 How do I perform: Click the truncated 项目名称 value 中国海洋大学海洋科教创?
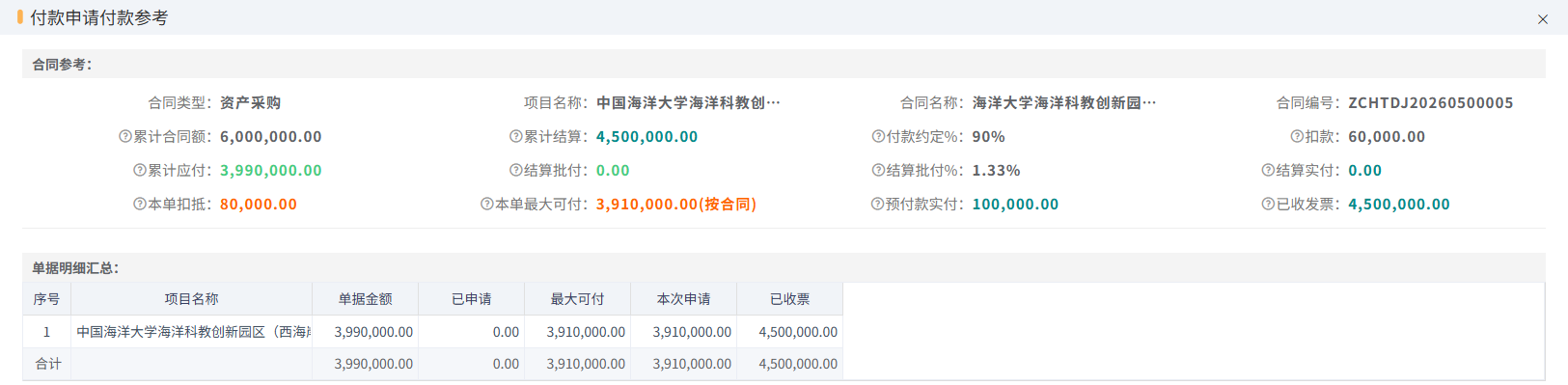(688, 103)
